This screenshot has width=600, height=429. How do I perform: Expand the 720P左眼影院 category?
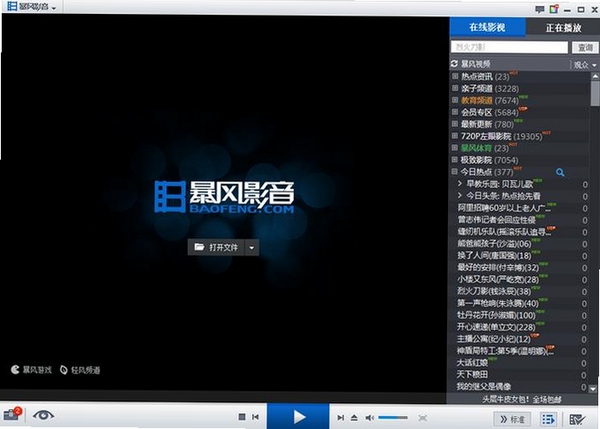click(455, 135)
